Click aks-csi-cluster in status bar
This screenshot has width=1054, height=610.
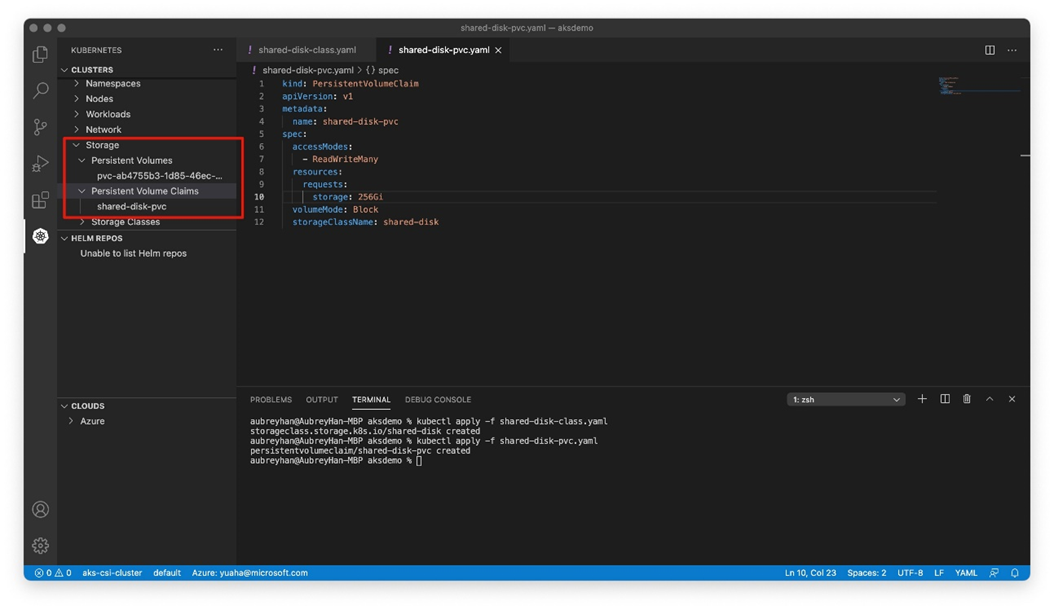coord(112,573)
